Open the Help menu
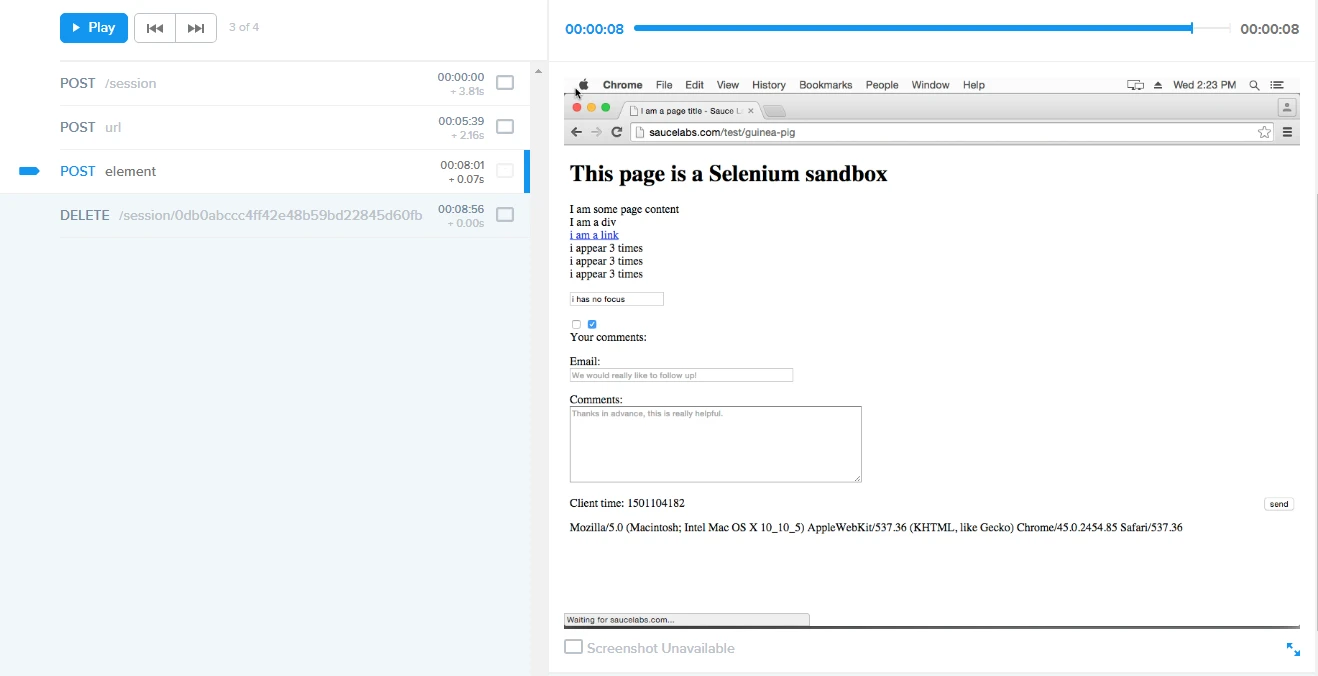The height and width of the screenshot is (676, 1318). coord(974,85)
